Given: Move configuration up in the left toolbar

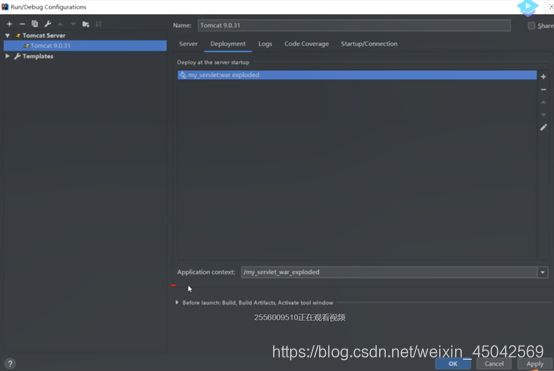Looking at the screenshot, I should point(60,24).
